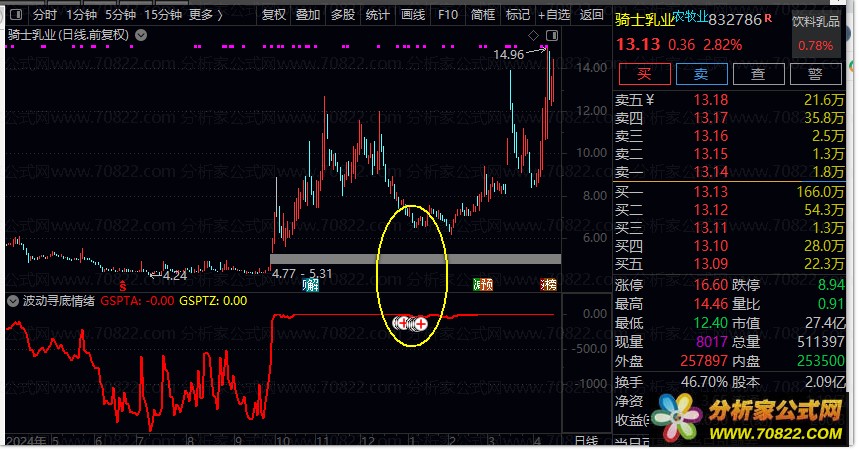Toggle the 简框 simple frame
Viewport: 859px width, 450px height.
coord(483,15)
